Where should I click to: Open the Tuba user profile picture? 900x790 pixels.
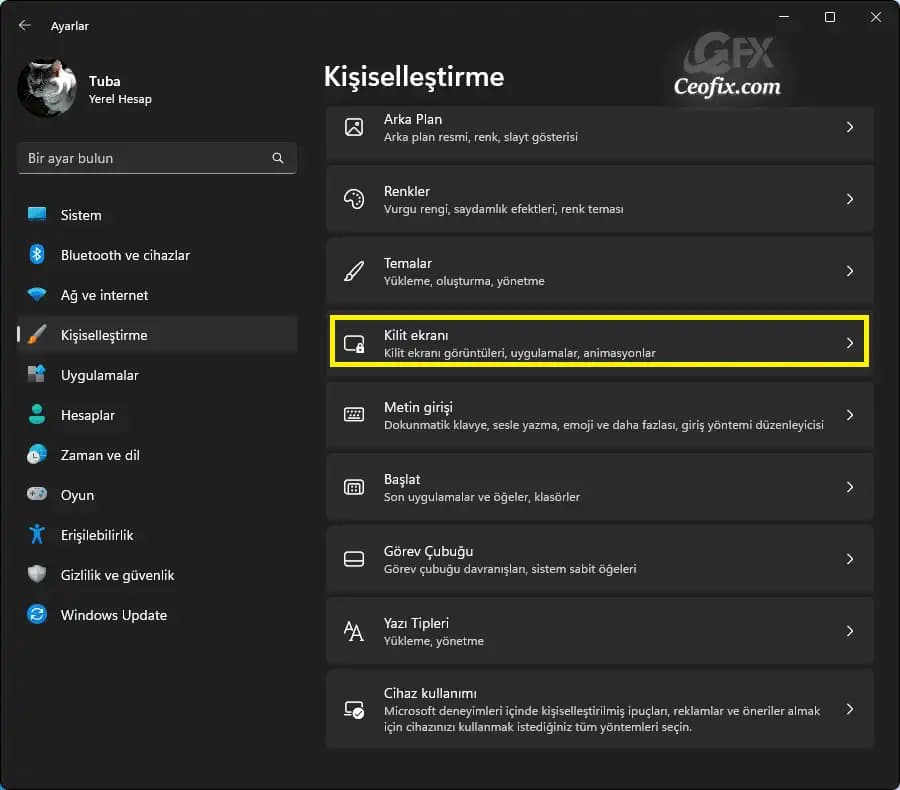click(x=48, y=88)
